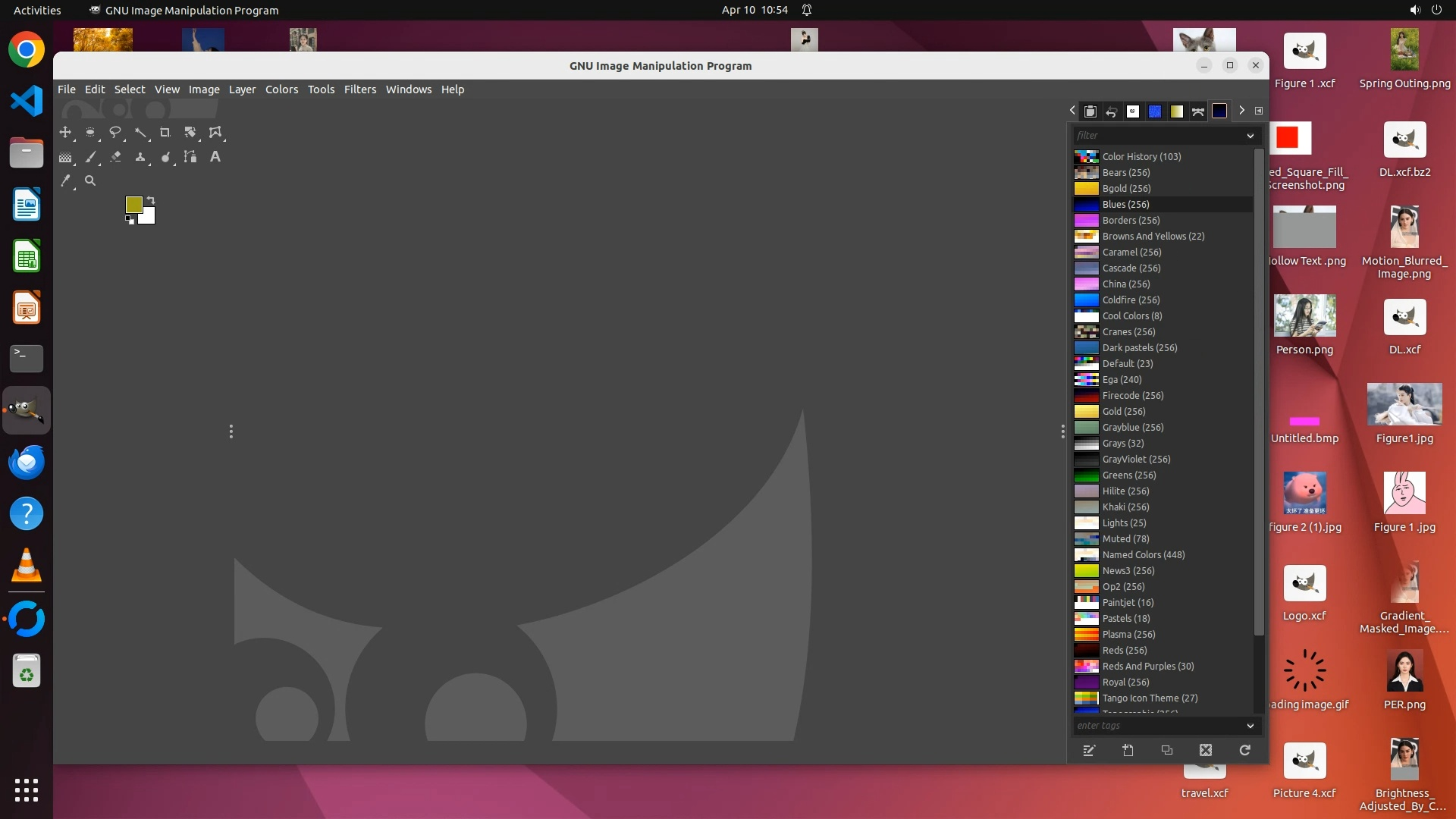Select the Text tool
This screenshot has width=1456, height=819.
pyautogui.click(x=215, y=157)
